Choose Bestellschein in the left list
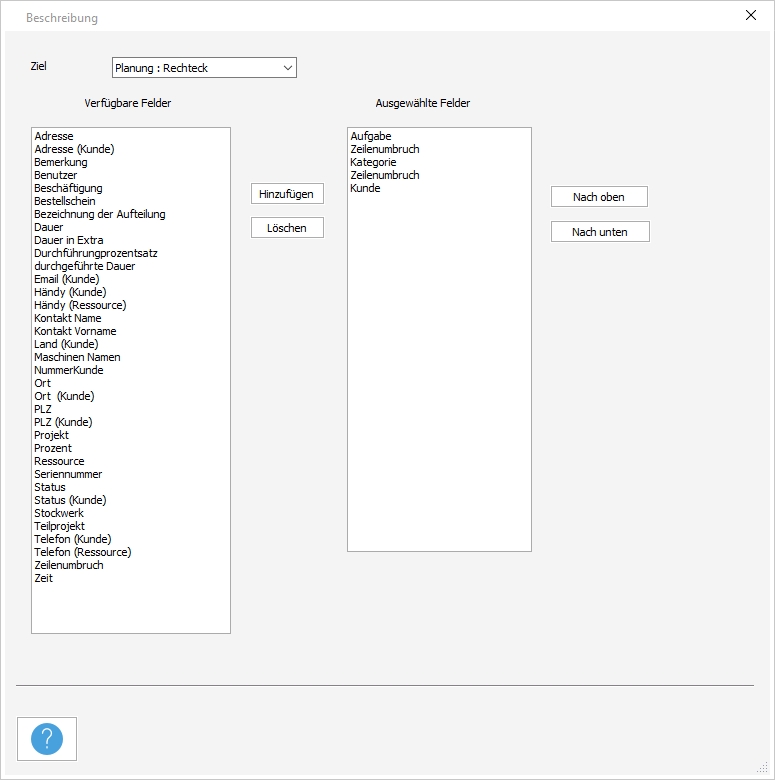The height and width of the screenshot is (780, 775). pos(65,201)
